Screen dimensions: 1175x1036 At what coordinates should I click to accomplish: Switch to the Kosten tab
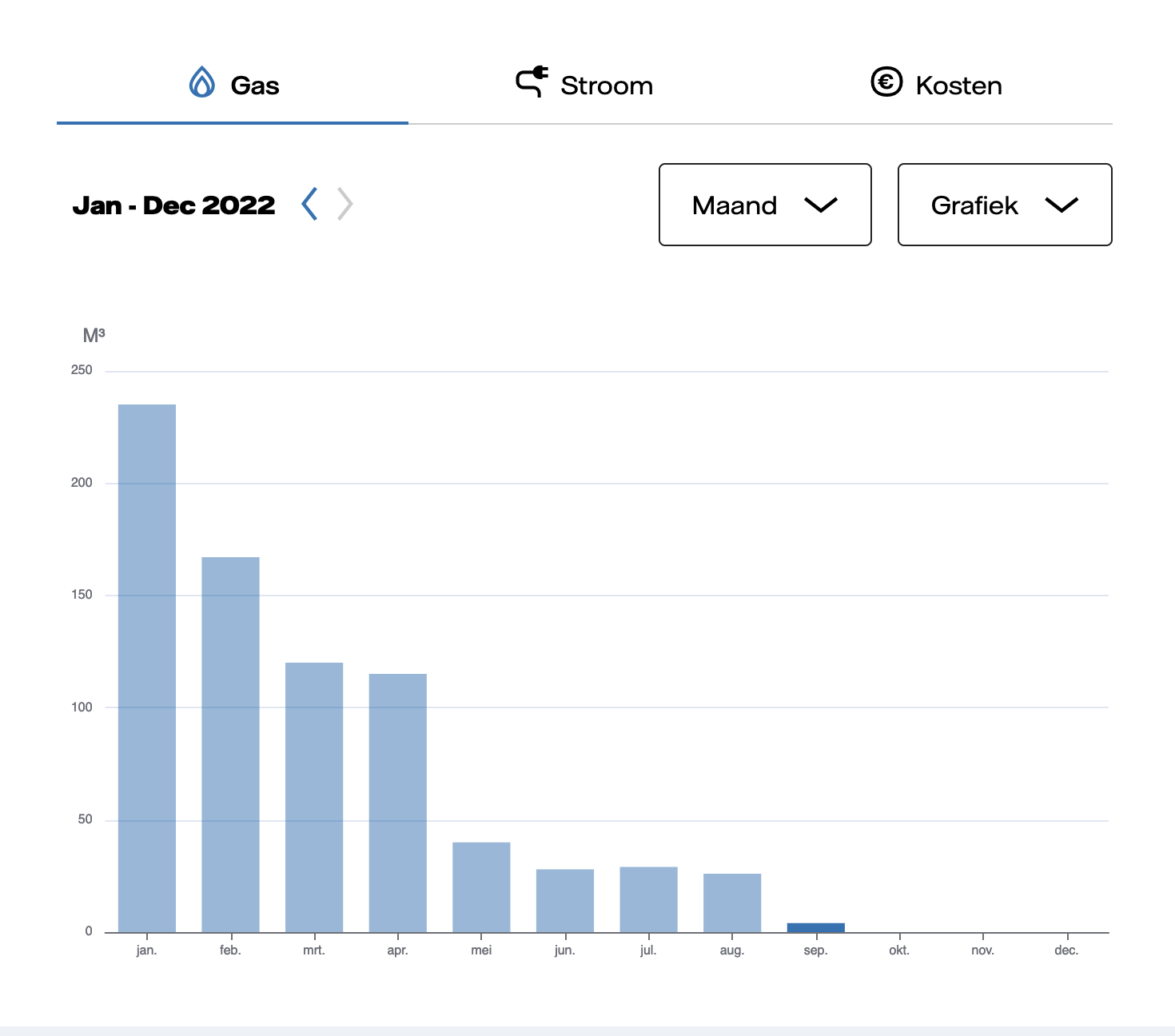tap(936, 85)
